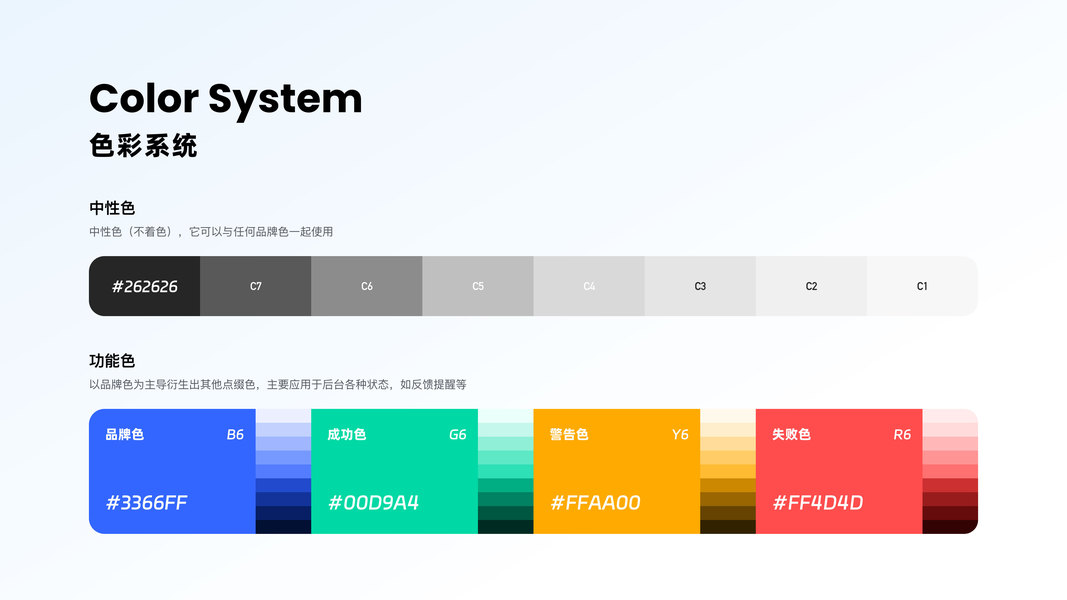This screenshot has width=1067, height=600.
Task: Click the "中性色" section heading
Action: 112,207
